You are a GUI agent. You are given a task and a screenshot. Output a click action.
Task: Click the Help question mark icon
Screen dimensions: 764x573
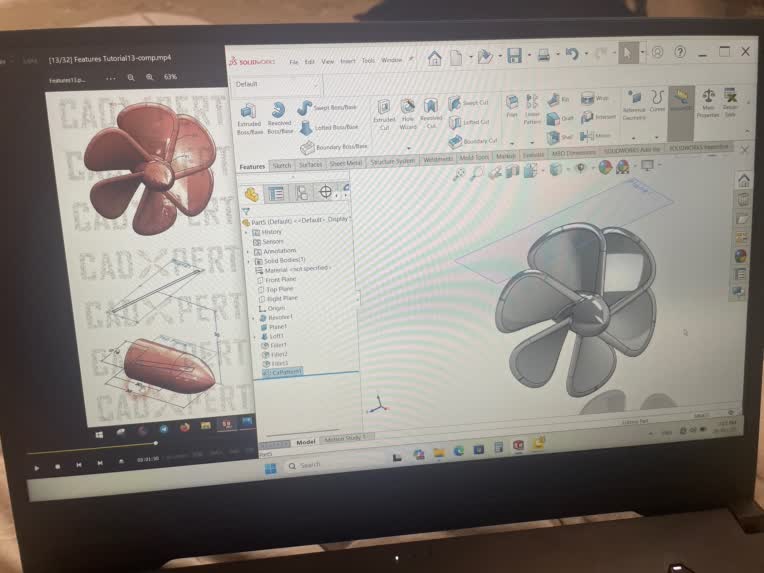pyautogui.click(x=680, y=52)
